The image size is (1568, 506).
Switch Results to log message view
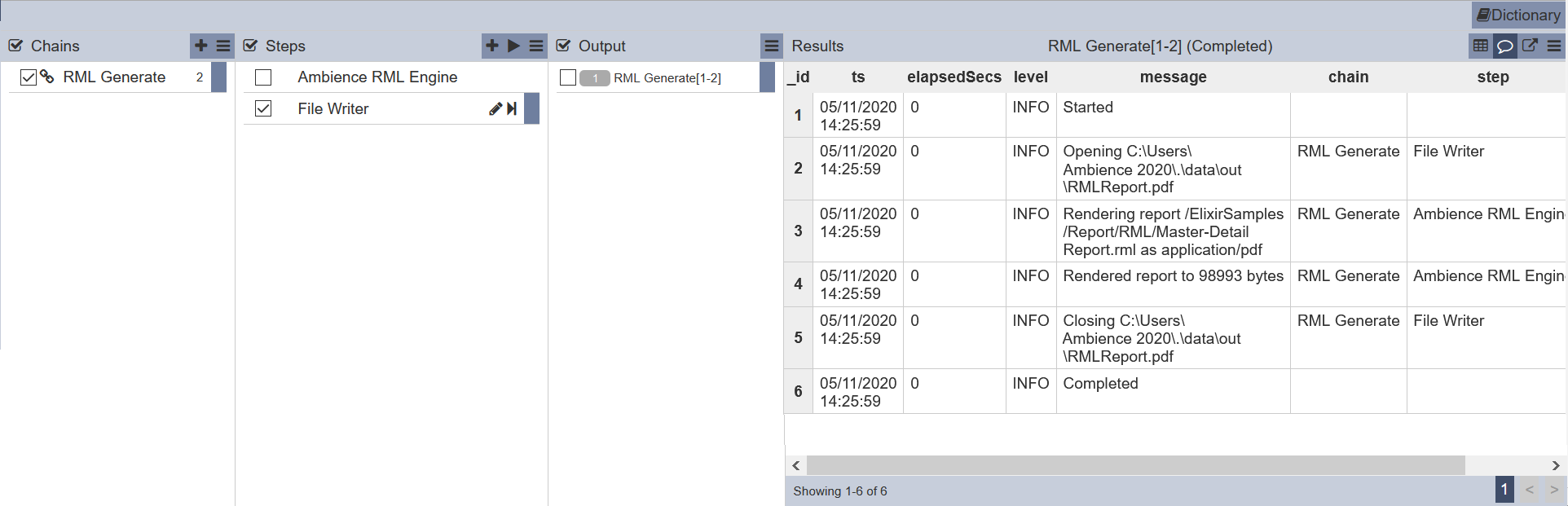[1505, 46]
